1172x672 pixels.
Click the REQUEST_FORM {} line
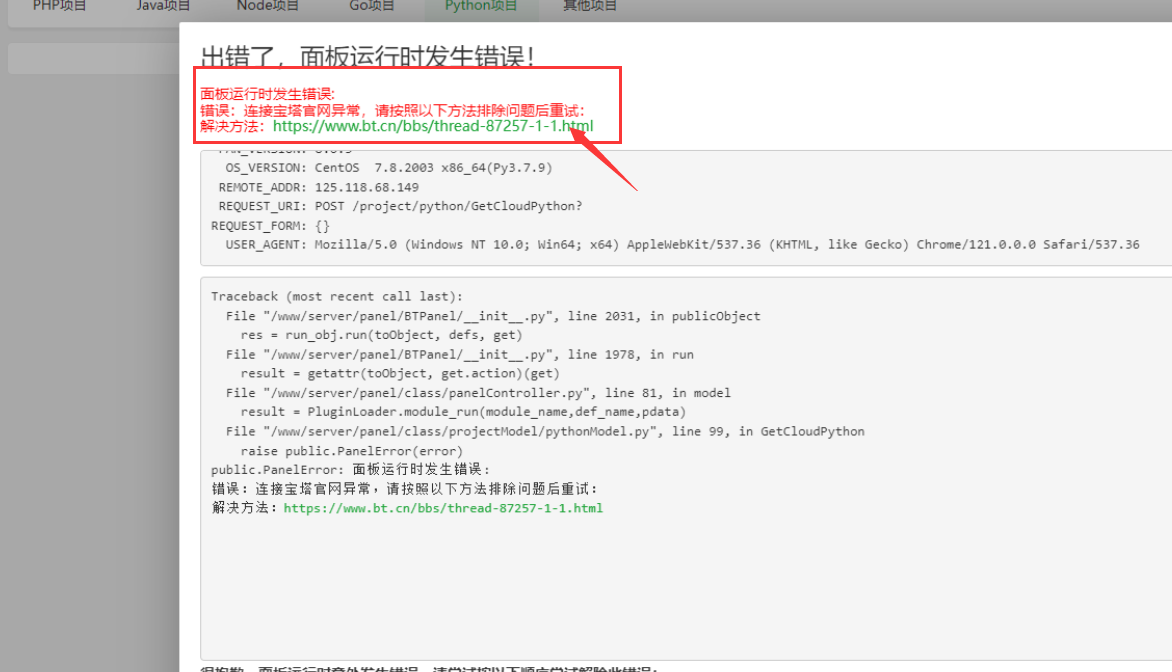(x=271, y=226)
